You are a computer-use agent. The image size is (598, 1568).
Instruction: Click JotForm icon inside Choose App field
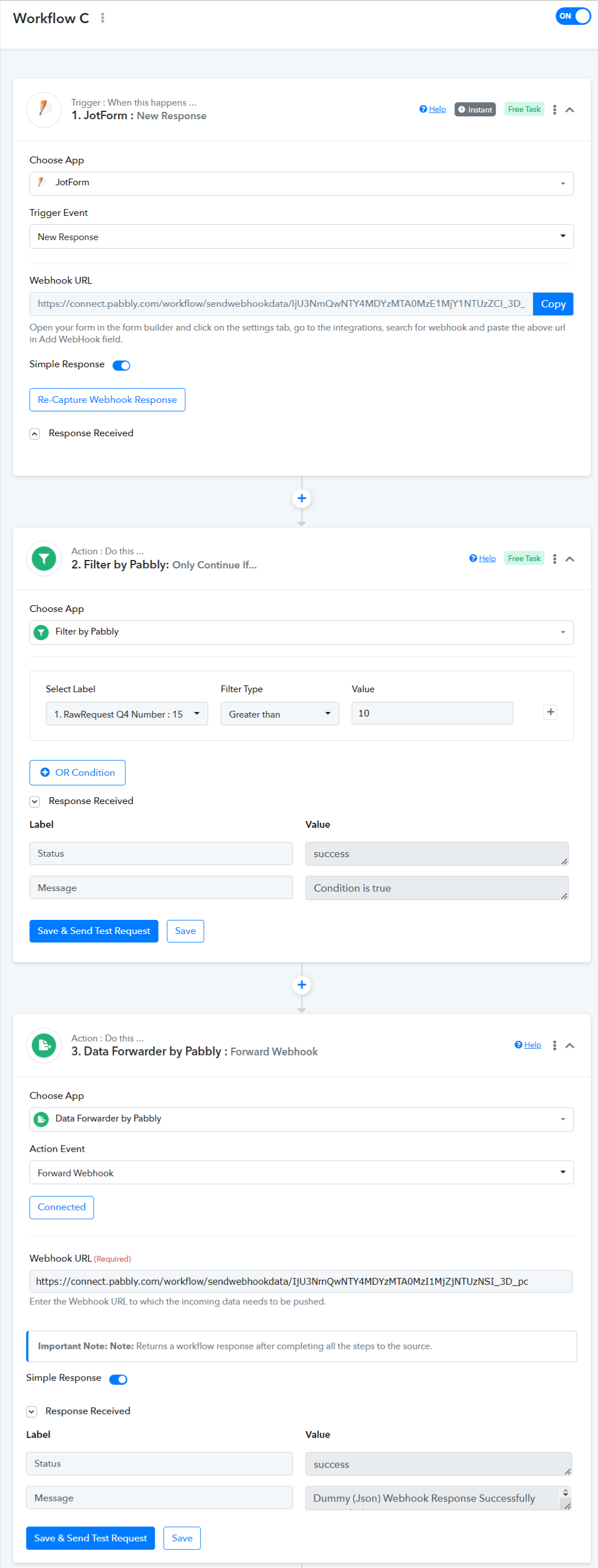(42, 182)
